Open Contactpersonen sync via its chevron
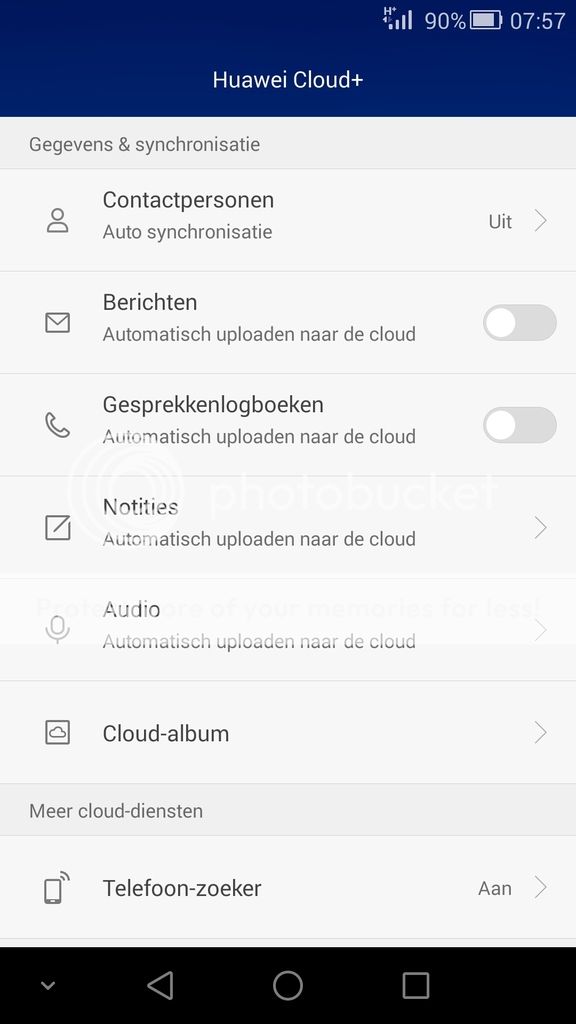 [540, 221]
